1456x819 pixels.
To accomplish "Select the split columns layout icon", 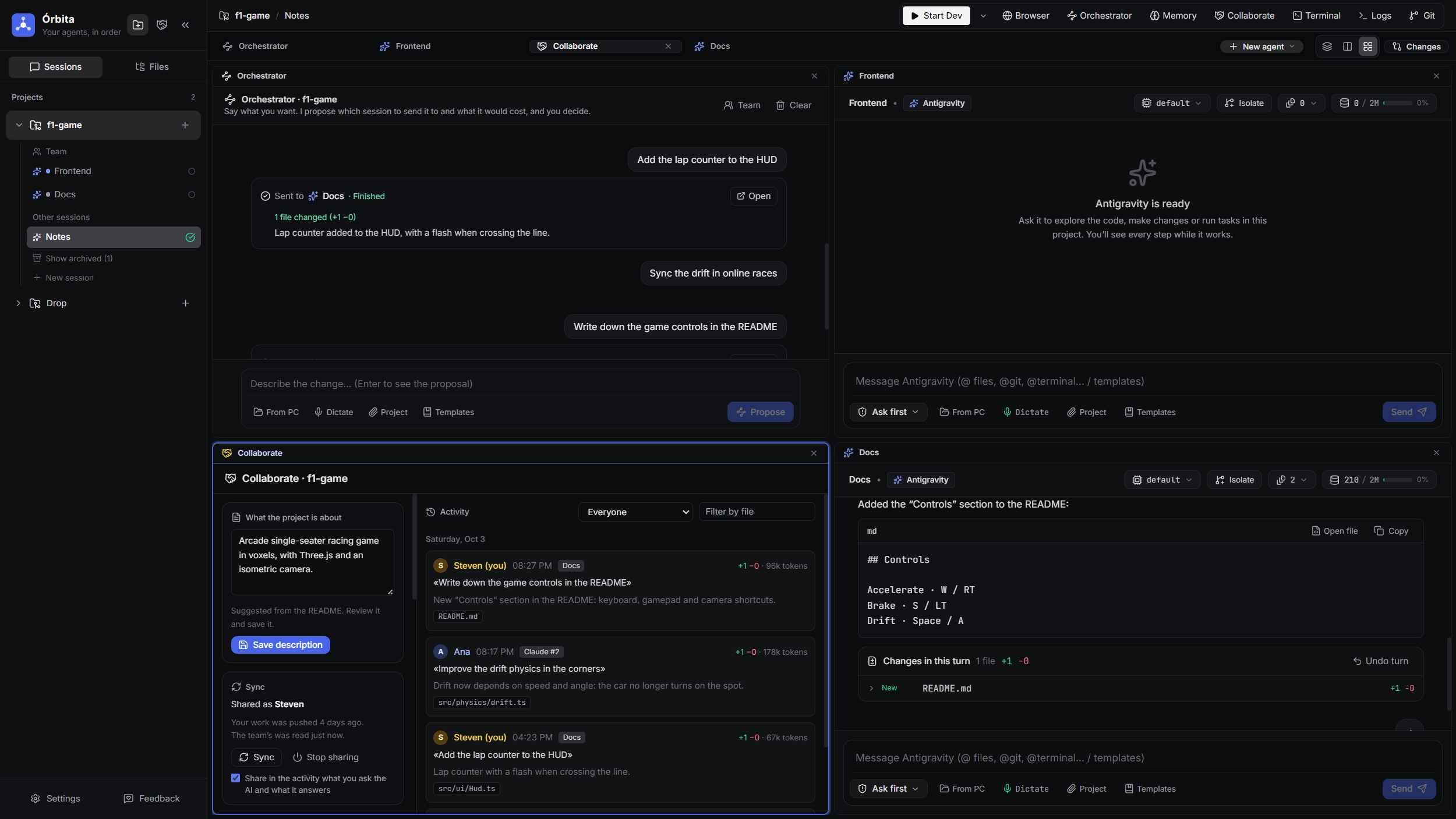I will [1347, 47].
